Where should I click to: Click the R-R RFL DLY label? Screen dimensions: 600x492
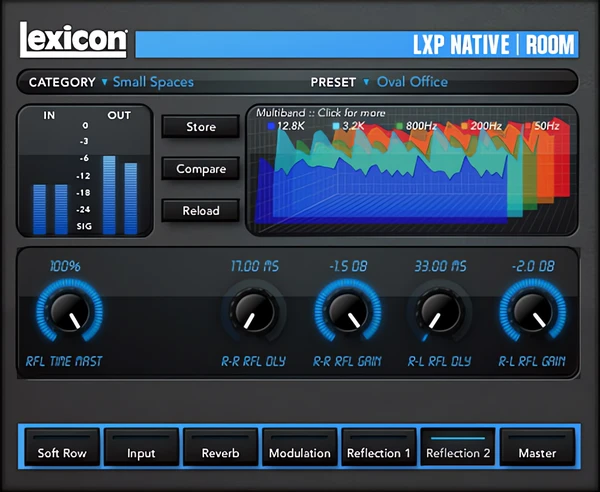tap(253, 362)
